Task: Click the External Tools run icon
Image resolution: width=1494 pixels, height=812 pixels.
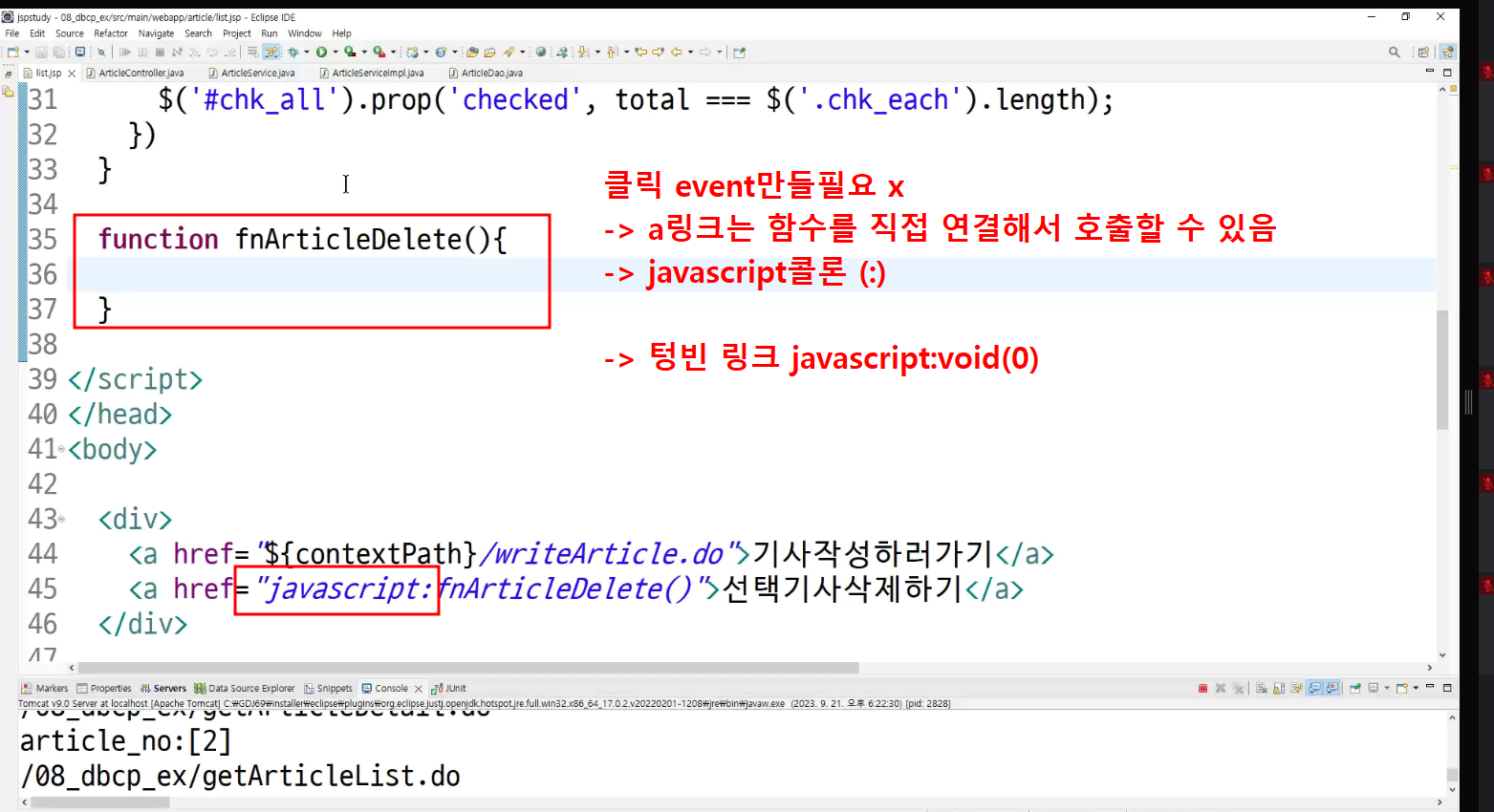Action: point(379,53)
